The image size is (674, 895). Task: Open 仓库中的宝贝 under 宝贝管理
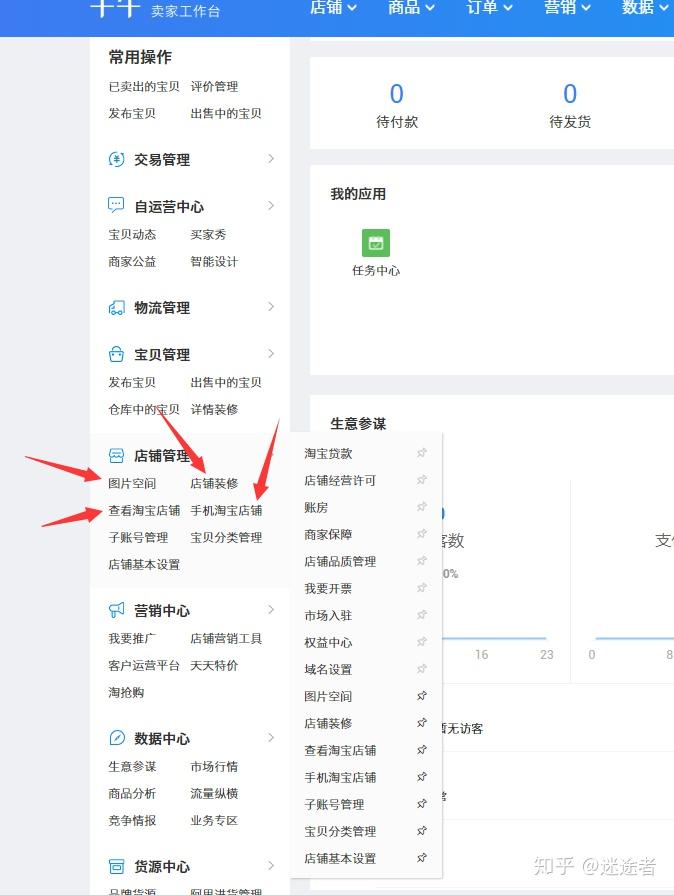pyautogui.click(x=144, y=409)
